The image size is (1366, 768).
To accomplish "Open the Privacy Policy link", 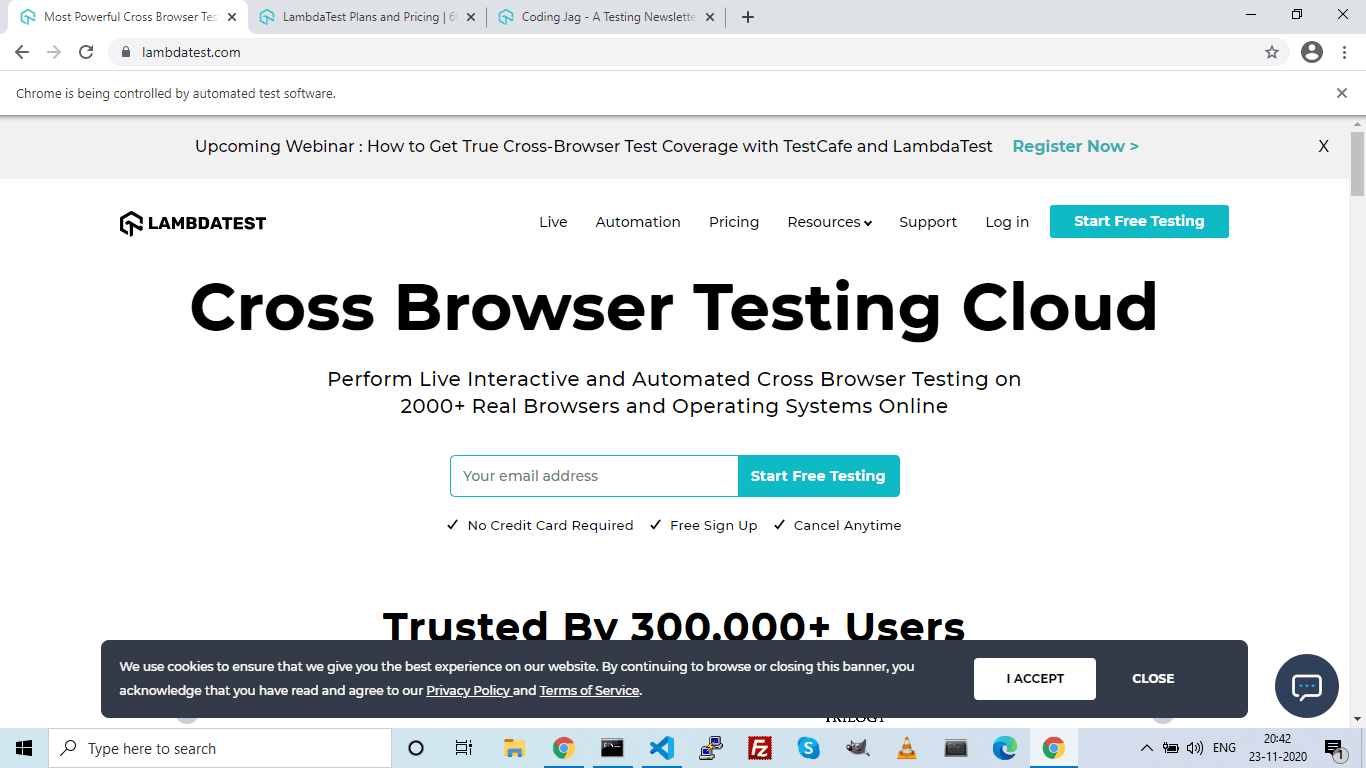I will (x=468, y=690).
